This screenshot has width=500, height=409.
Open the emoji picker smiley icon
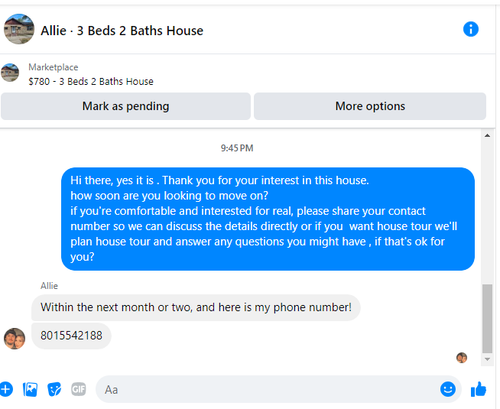point(448,389)
